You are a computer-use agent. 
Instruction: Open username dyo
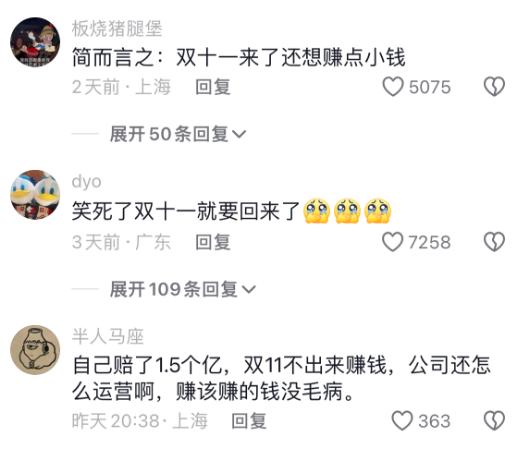86,182
